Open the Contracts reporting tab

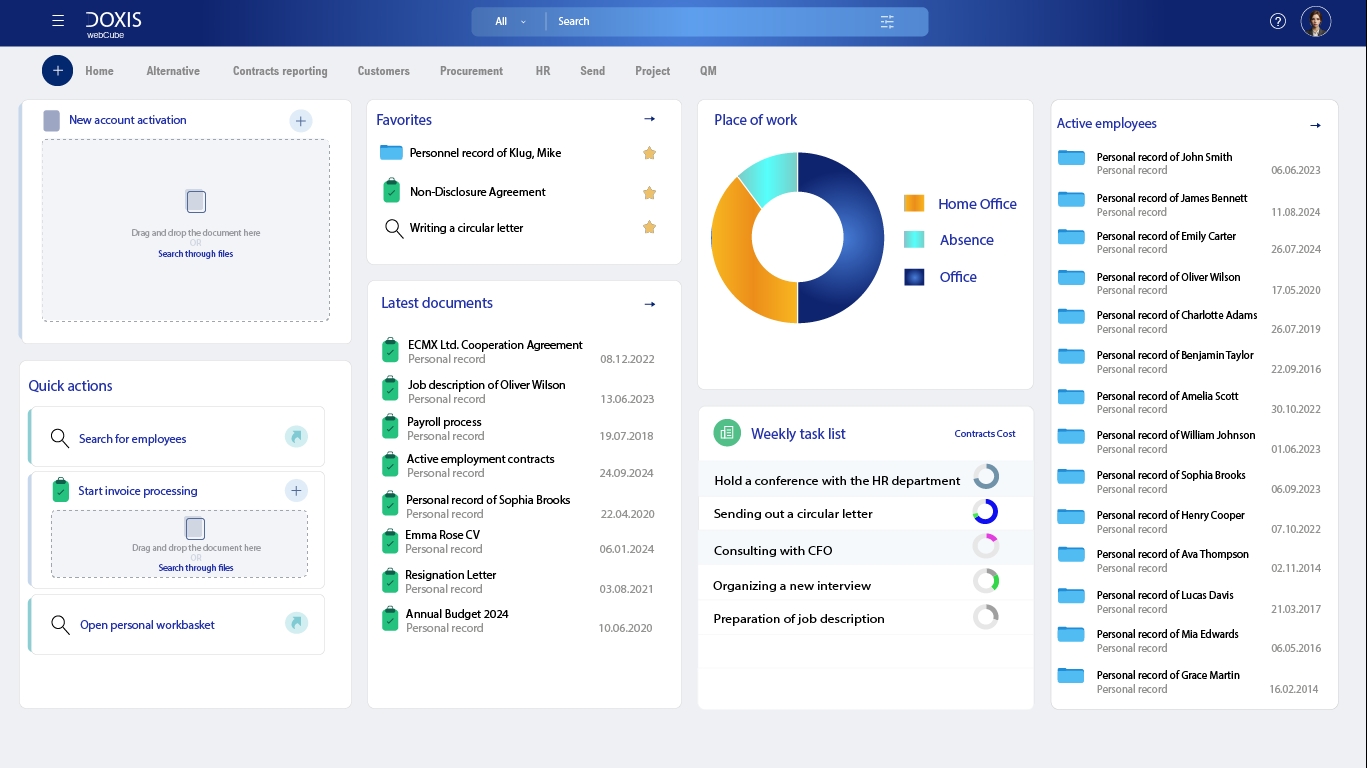280,71
